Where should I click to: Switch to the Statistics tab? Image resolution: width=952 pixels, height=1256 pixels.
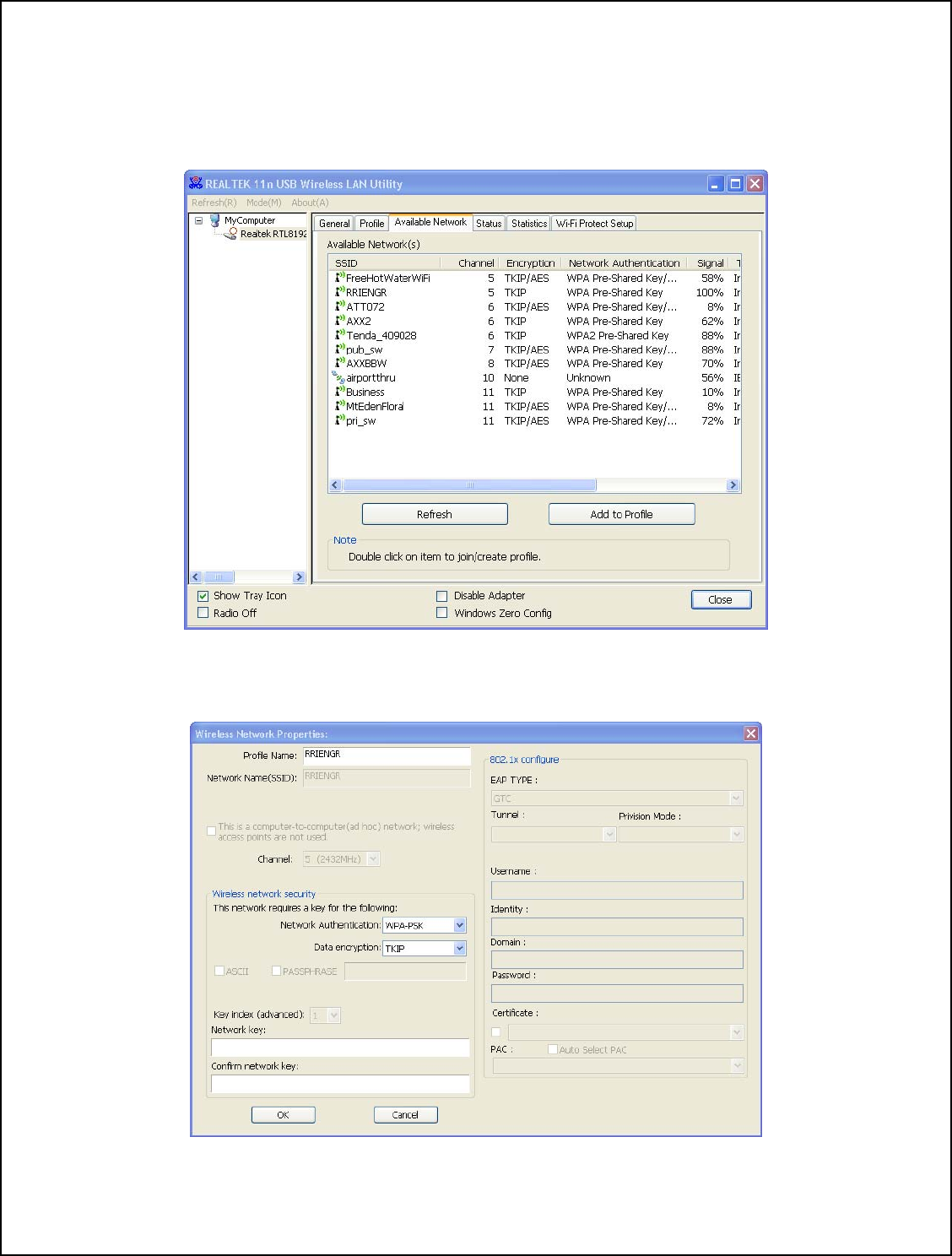click(x=529, y=224)
